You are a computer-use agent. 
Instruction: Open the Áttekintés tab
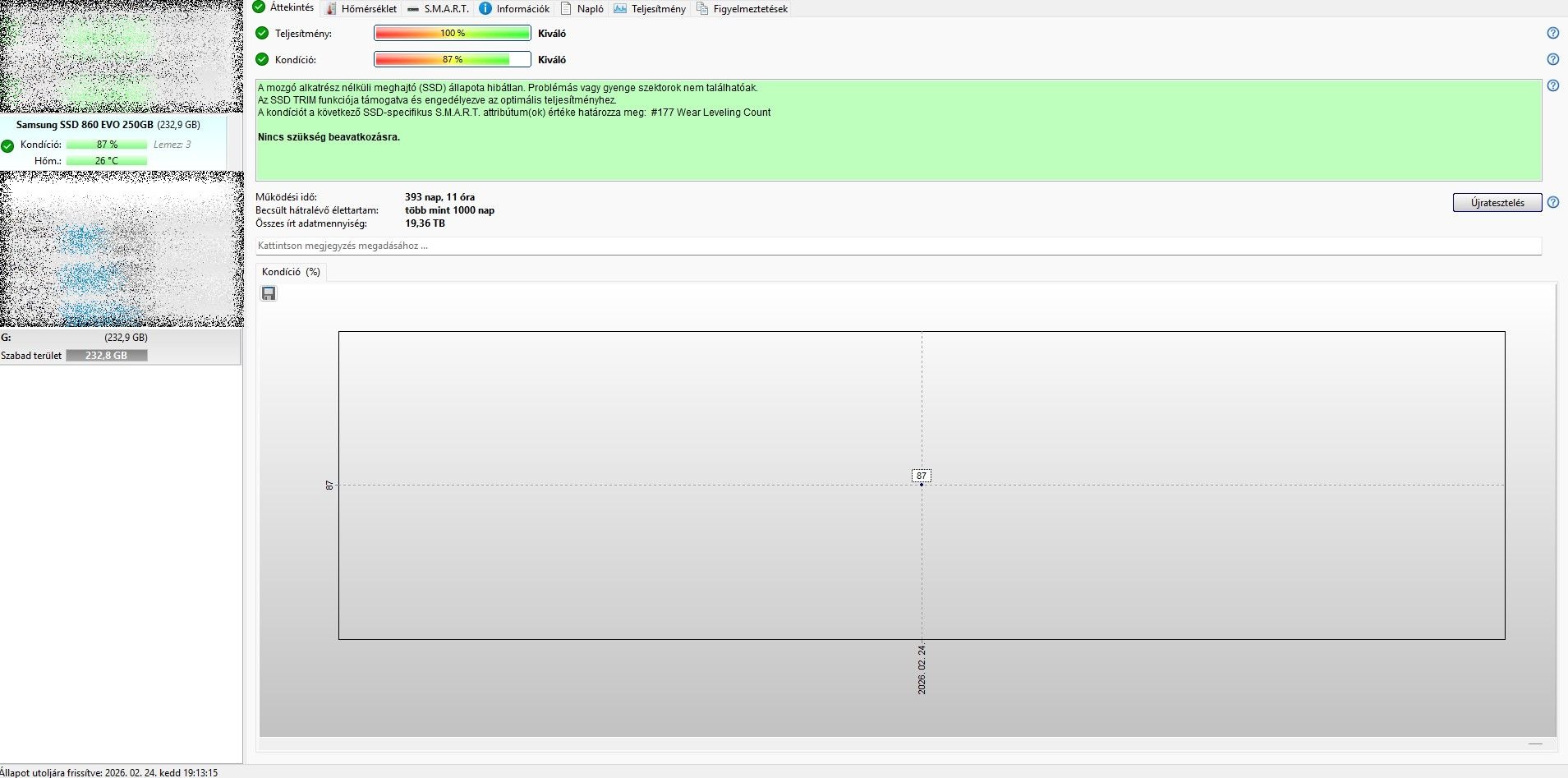[x=283, y=7]
